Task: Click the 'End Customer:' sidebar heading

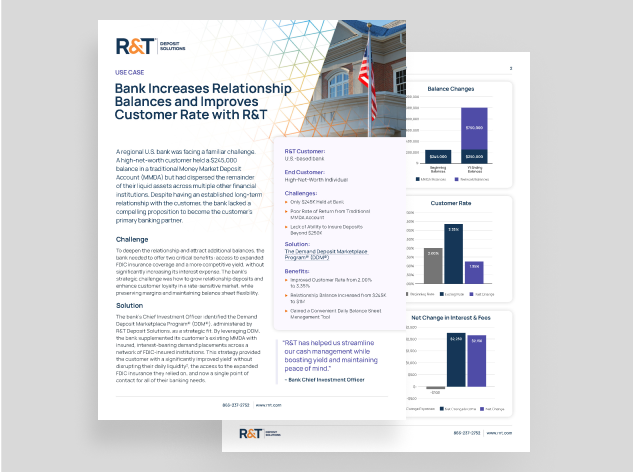Action: 304,172
